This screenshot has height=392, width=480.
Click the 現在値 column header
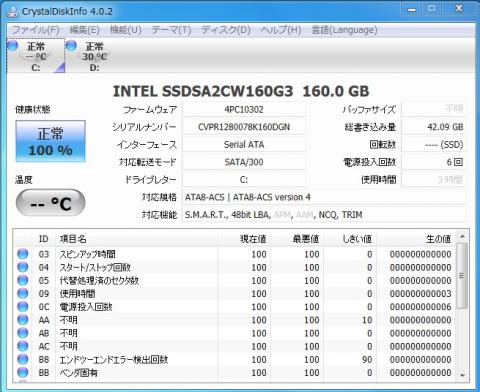click(x=244, y=239)
